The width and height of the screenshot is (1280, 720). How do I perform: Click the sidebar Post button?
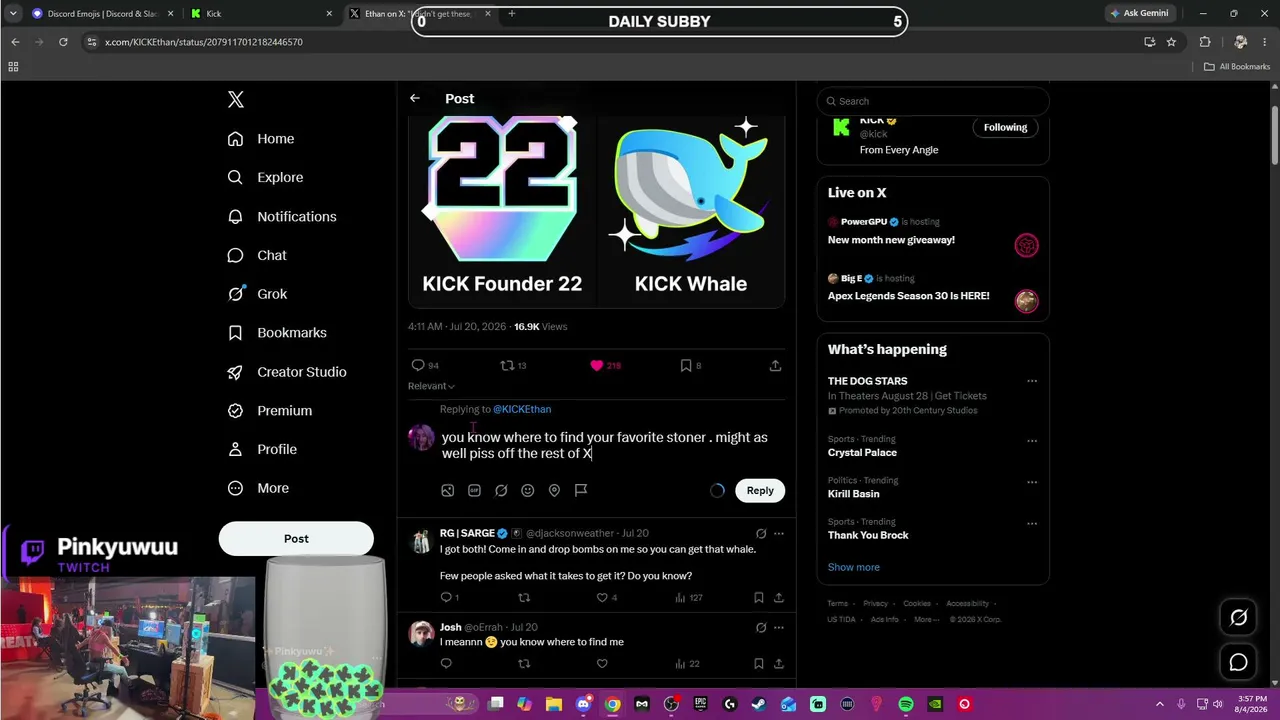pyautogui.click(x=296, y=539)
